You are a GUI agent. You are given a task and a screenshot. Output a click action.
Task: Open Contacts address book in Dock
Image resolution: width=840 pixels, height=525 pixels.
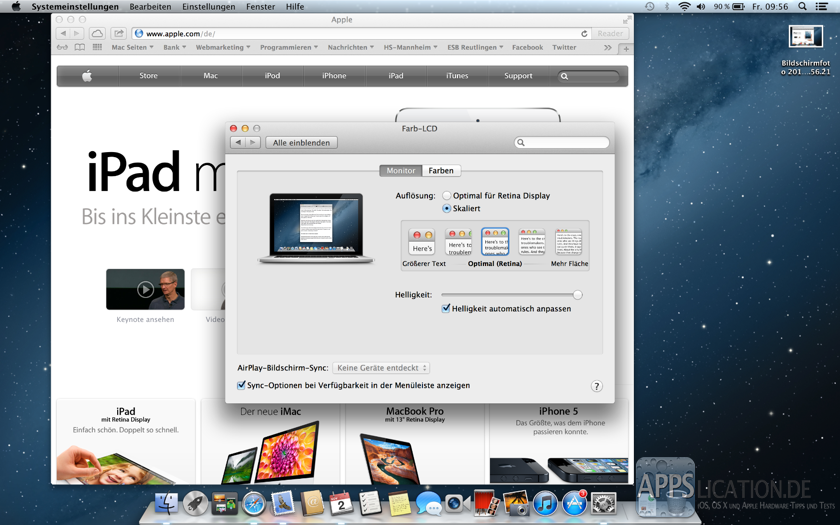[312, 504]
